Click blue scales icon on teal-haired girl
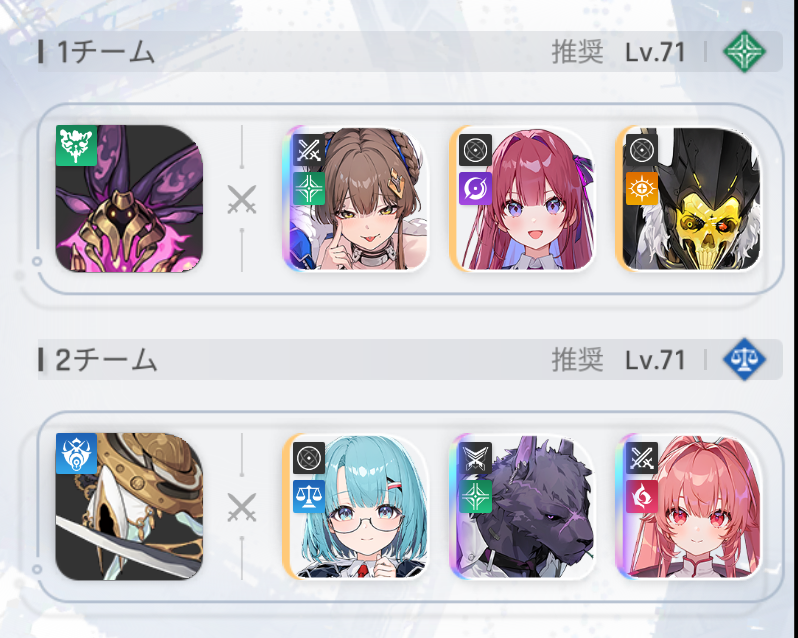The width and height of the screenshot is (798, 638). [x=309, y=496]
